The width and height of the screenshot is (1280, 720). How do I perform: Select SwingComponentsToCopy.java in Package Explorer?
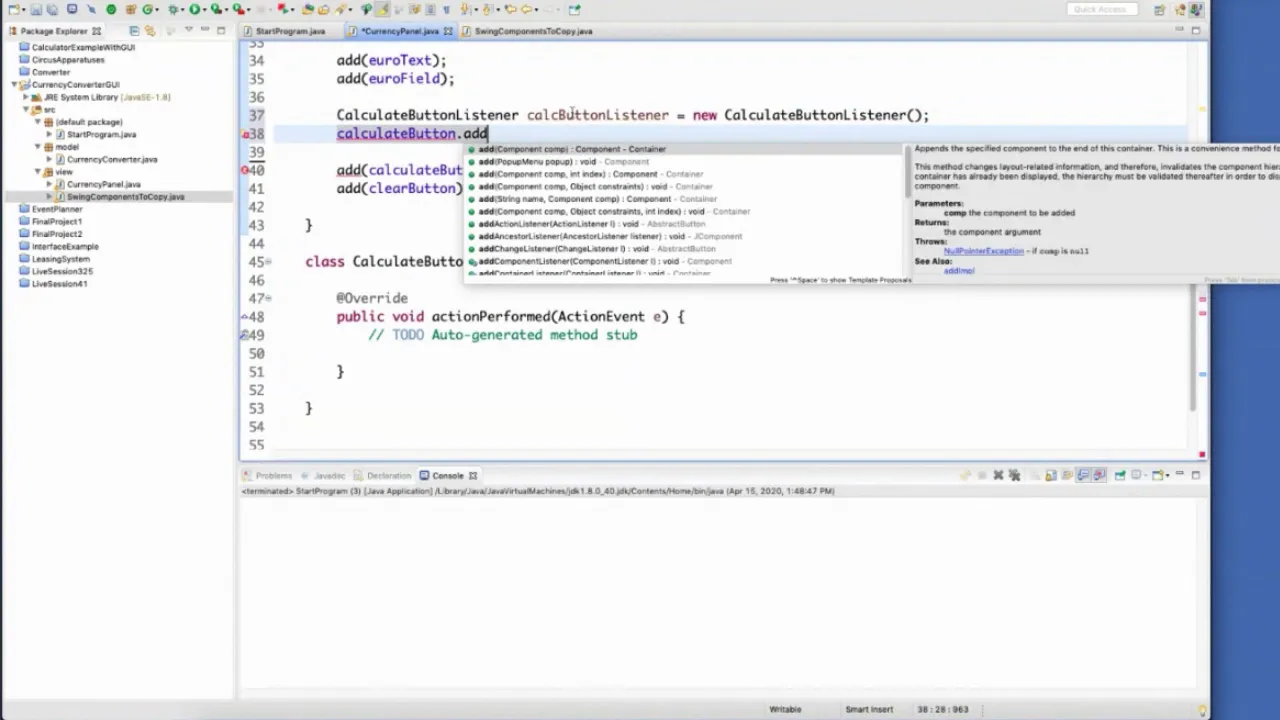(125, 197)
